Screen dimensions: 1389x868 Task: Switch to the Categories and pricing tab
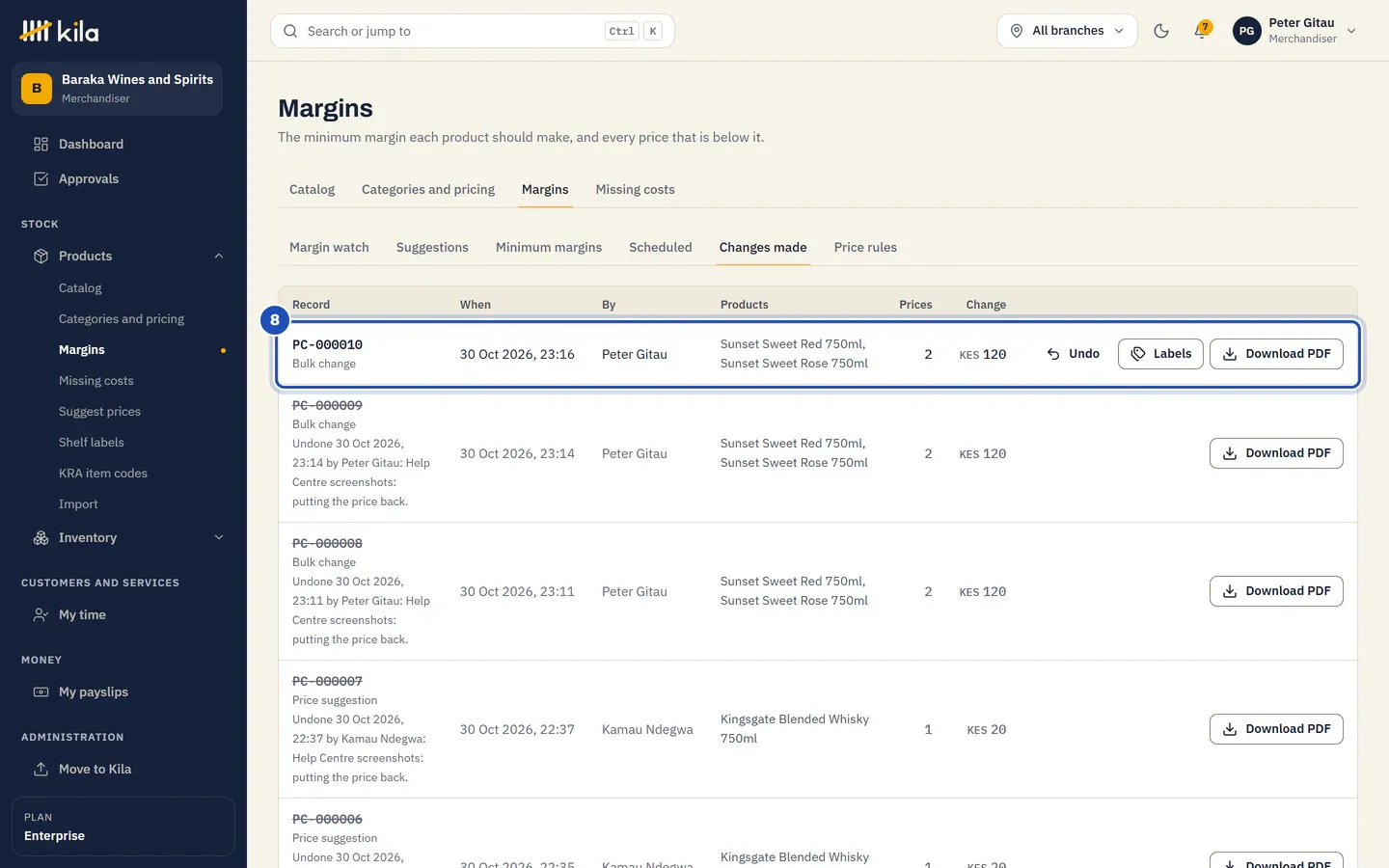428,189
